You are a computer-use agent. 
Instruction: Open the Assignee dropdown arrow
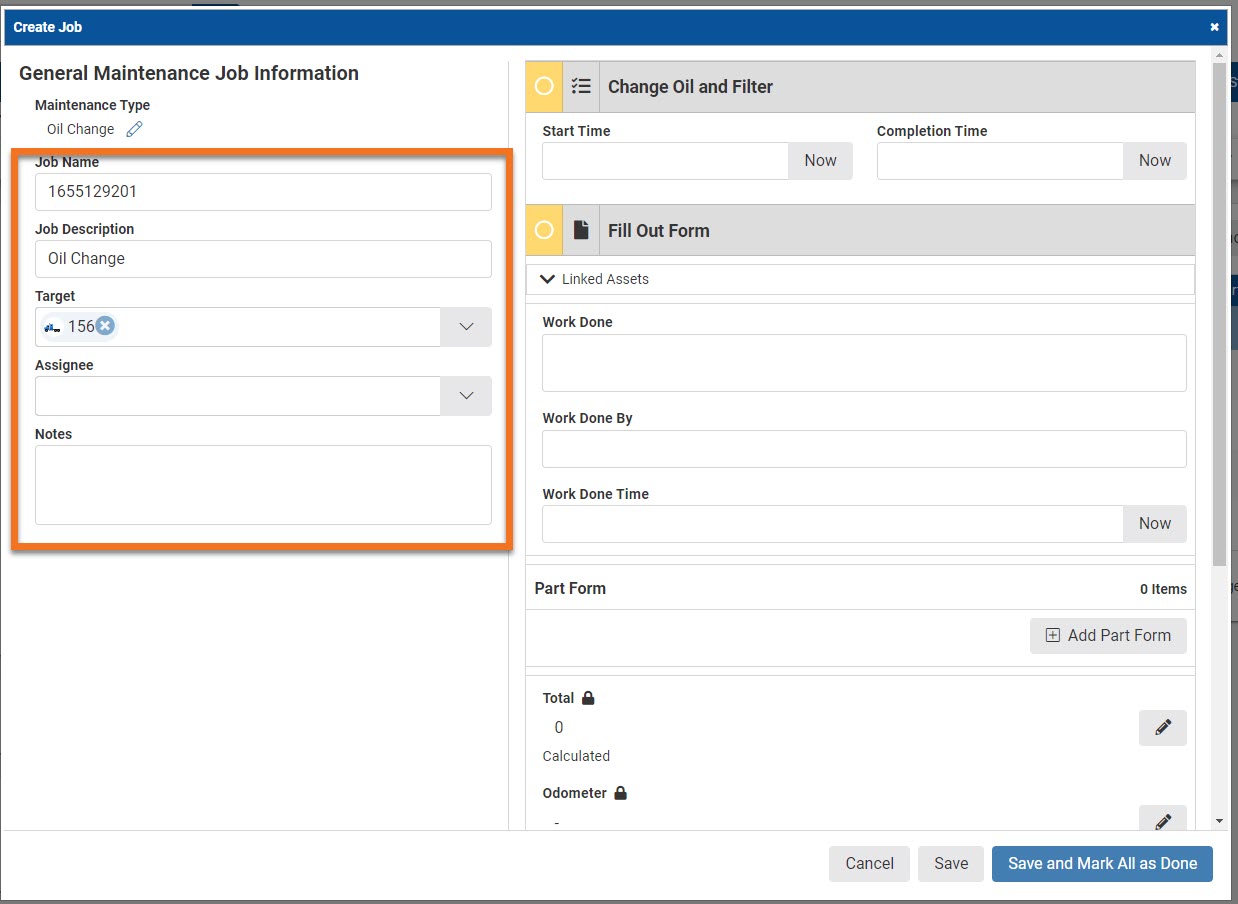click(x=466, y=396)
